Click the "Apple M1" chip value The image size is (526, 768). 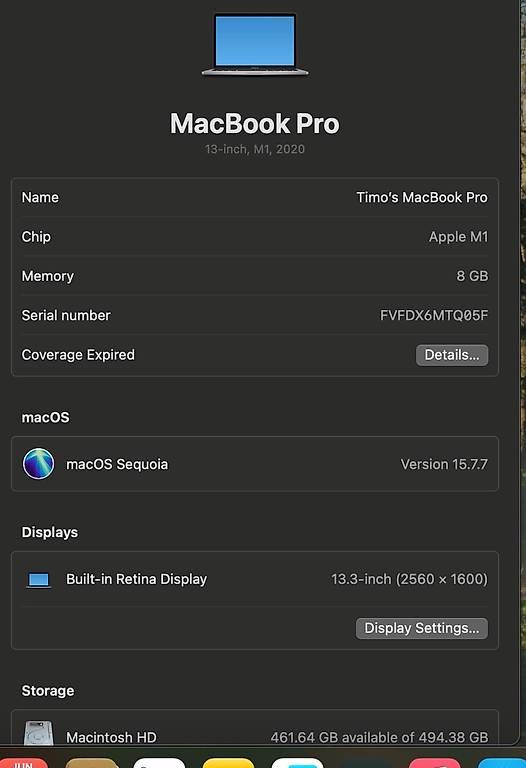pyautogui.click(x=458, y=237)
